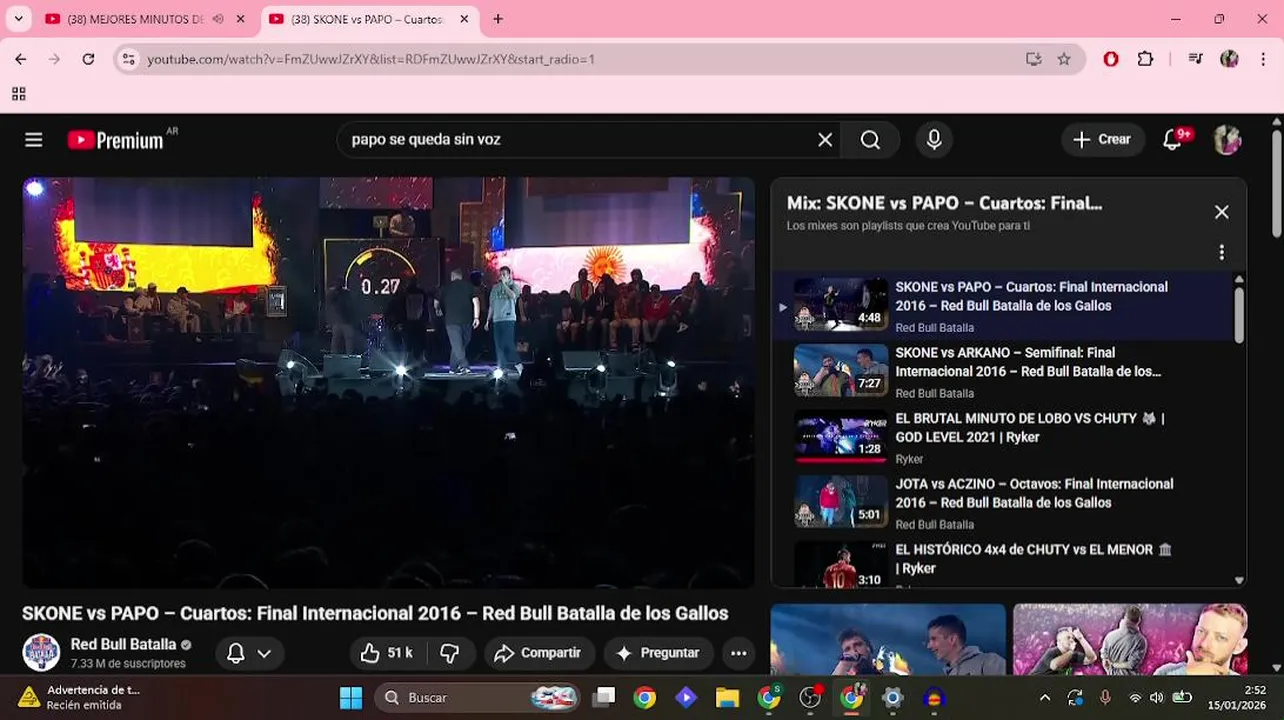Open the Chrome profile avatar

point(1229,59)
